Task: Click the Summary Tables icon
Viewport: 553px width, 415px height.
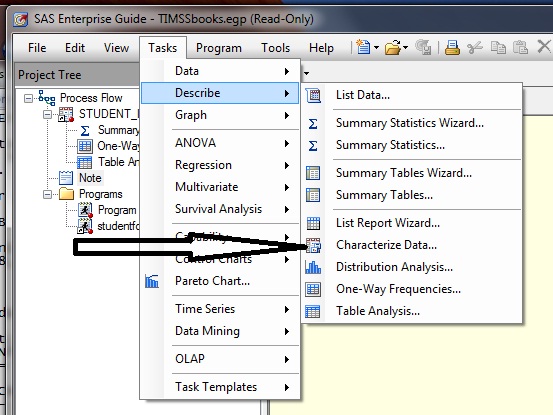Action: tap(313, 195)
